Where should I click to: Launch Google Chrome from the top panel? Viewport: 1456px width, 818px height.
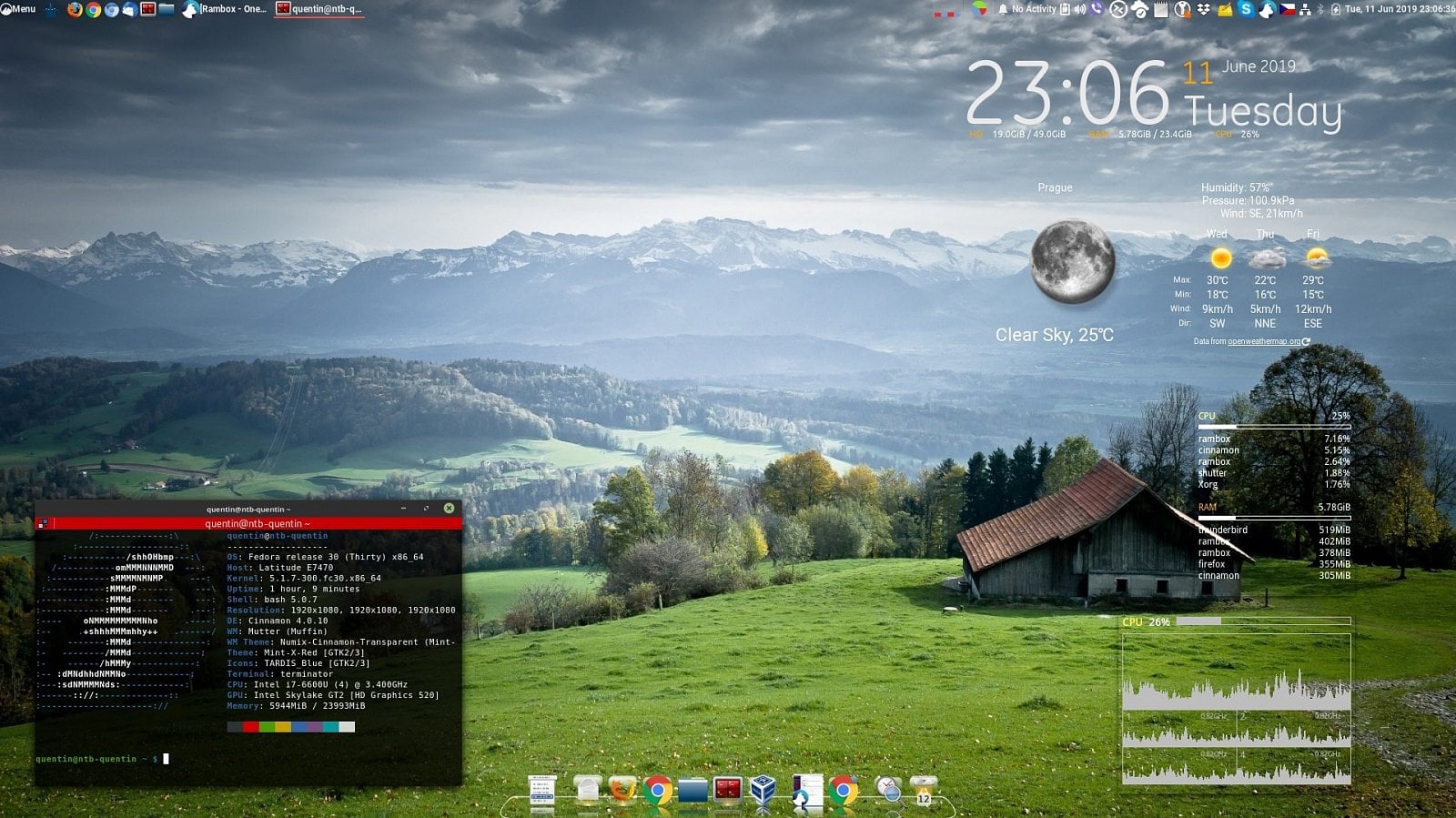(x=93, y=9)
